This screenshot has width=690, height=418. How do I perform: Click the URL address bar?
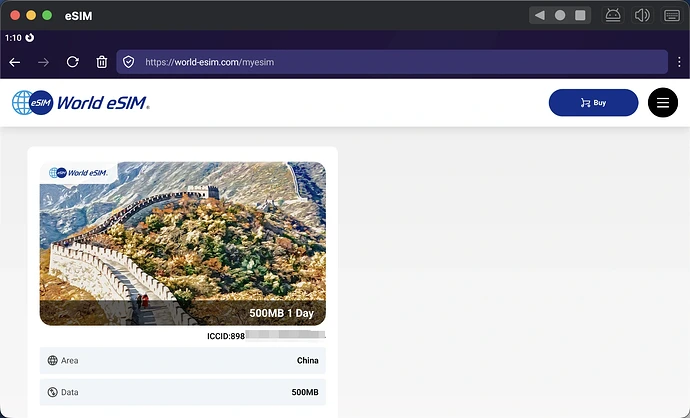400,62
